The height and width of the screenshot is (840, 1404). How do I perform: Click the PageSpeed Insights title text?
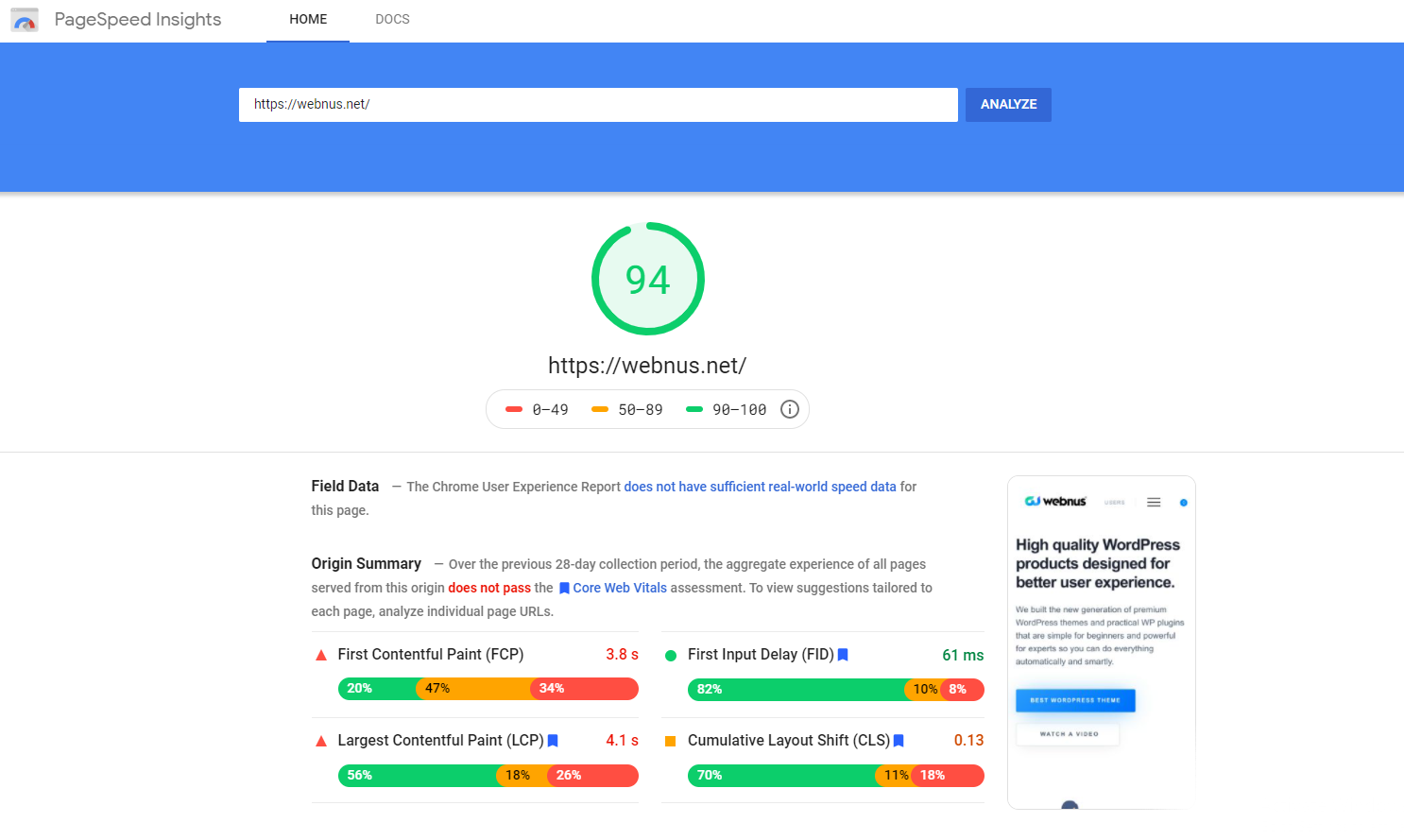[138, 20]
